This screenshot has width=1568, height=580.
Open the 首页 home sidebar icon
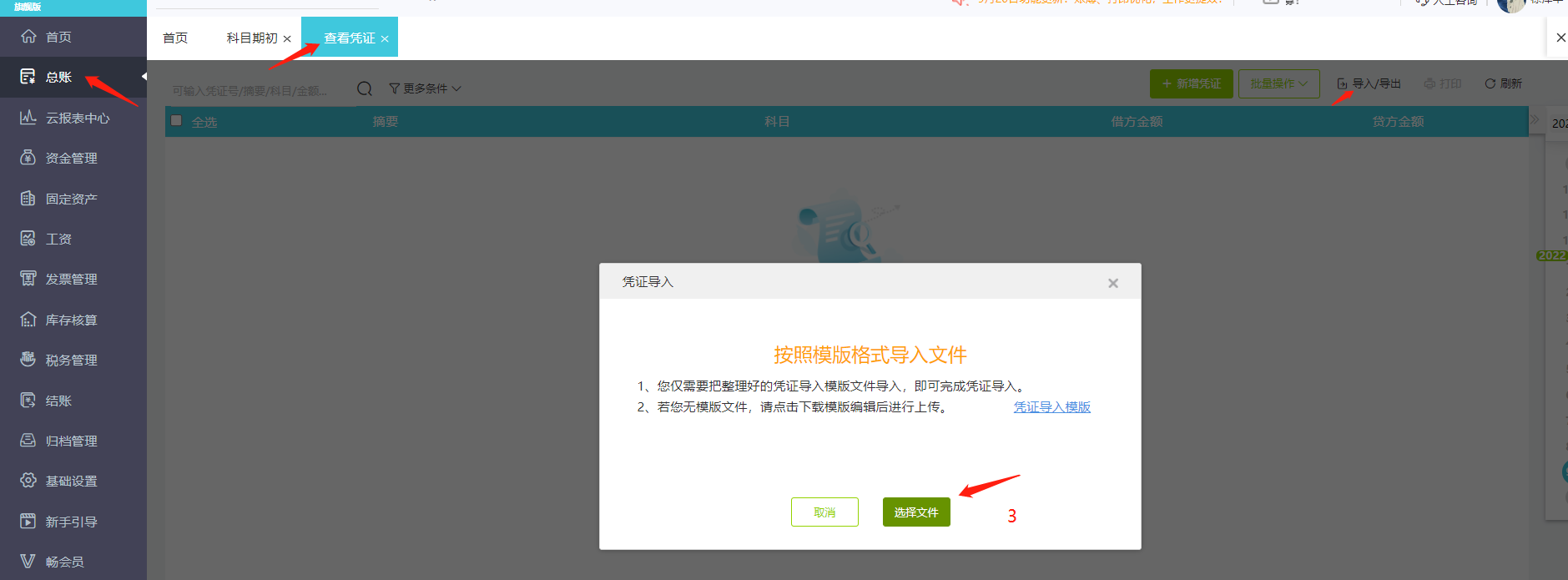click(28, 37)
